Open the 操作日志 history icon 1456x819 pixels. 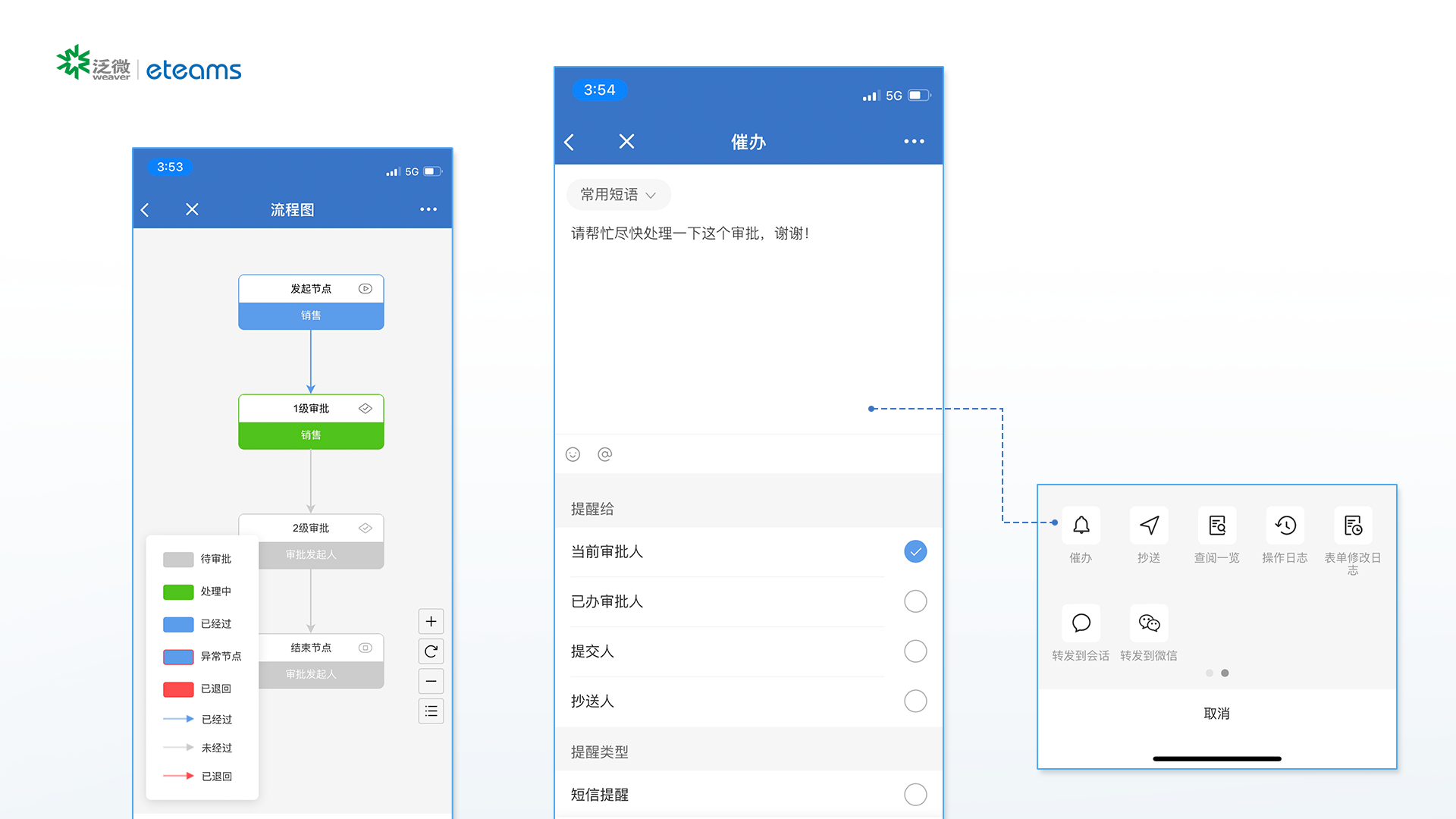pos(1284,525)
